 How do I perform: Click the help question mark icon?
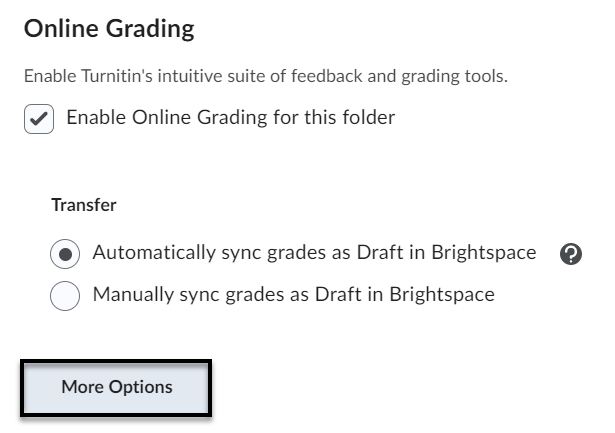point(572,254)
